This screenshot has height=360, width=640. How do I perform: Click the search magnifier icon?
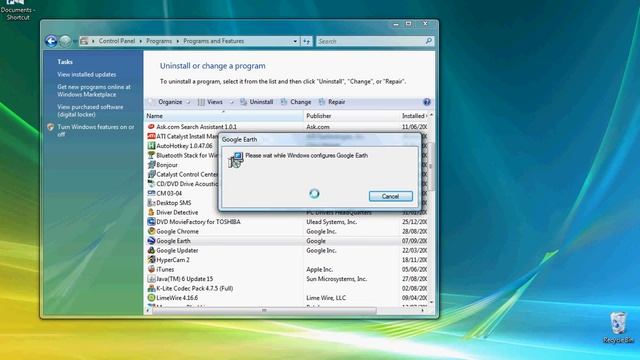tap(429, 41)
